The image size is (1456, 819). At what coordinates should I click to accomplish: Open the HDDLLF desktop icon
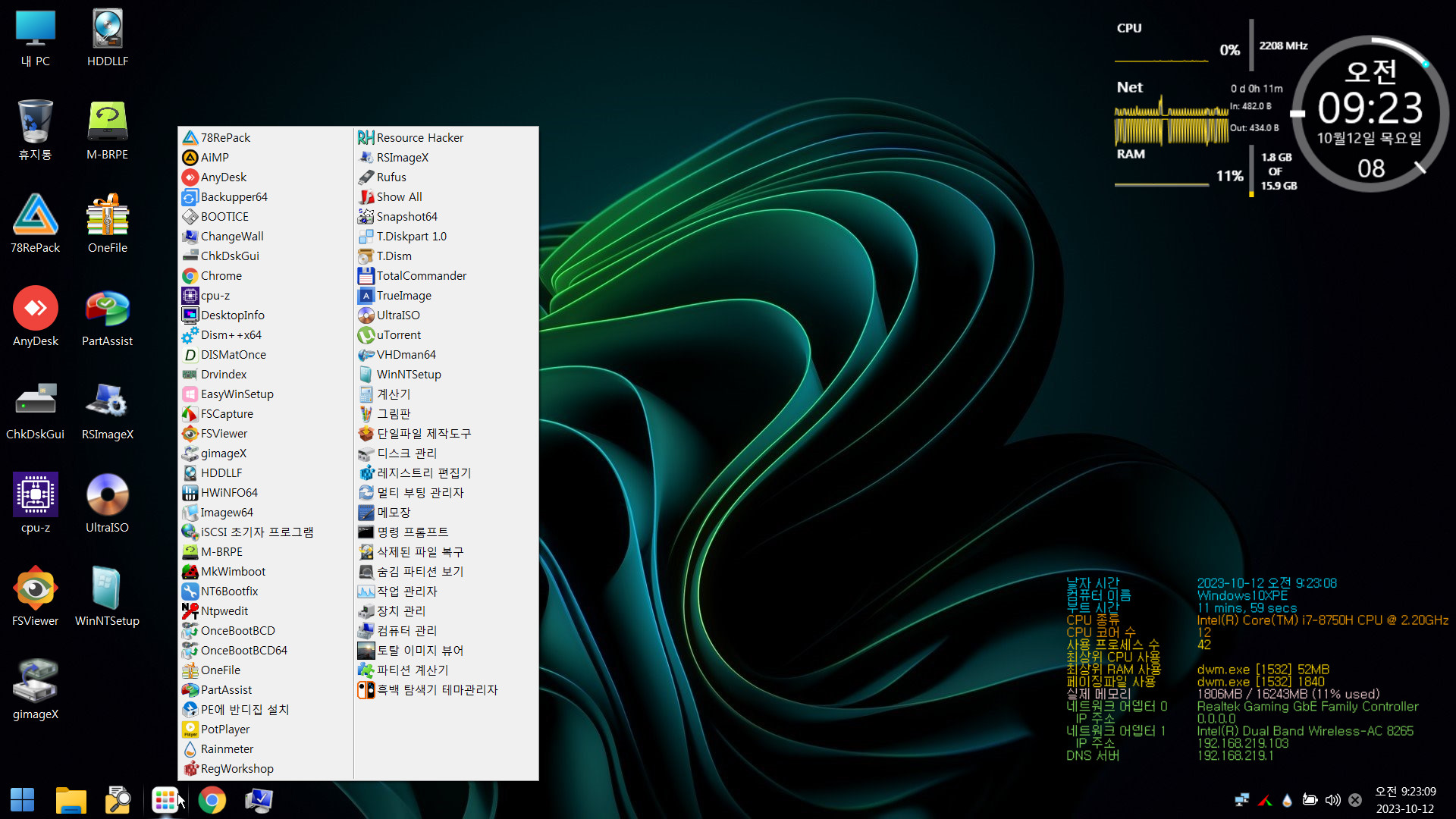pos(107,38)
